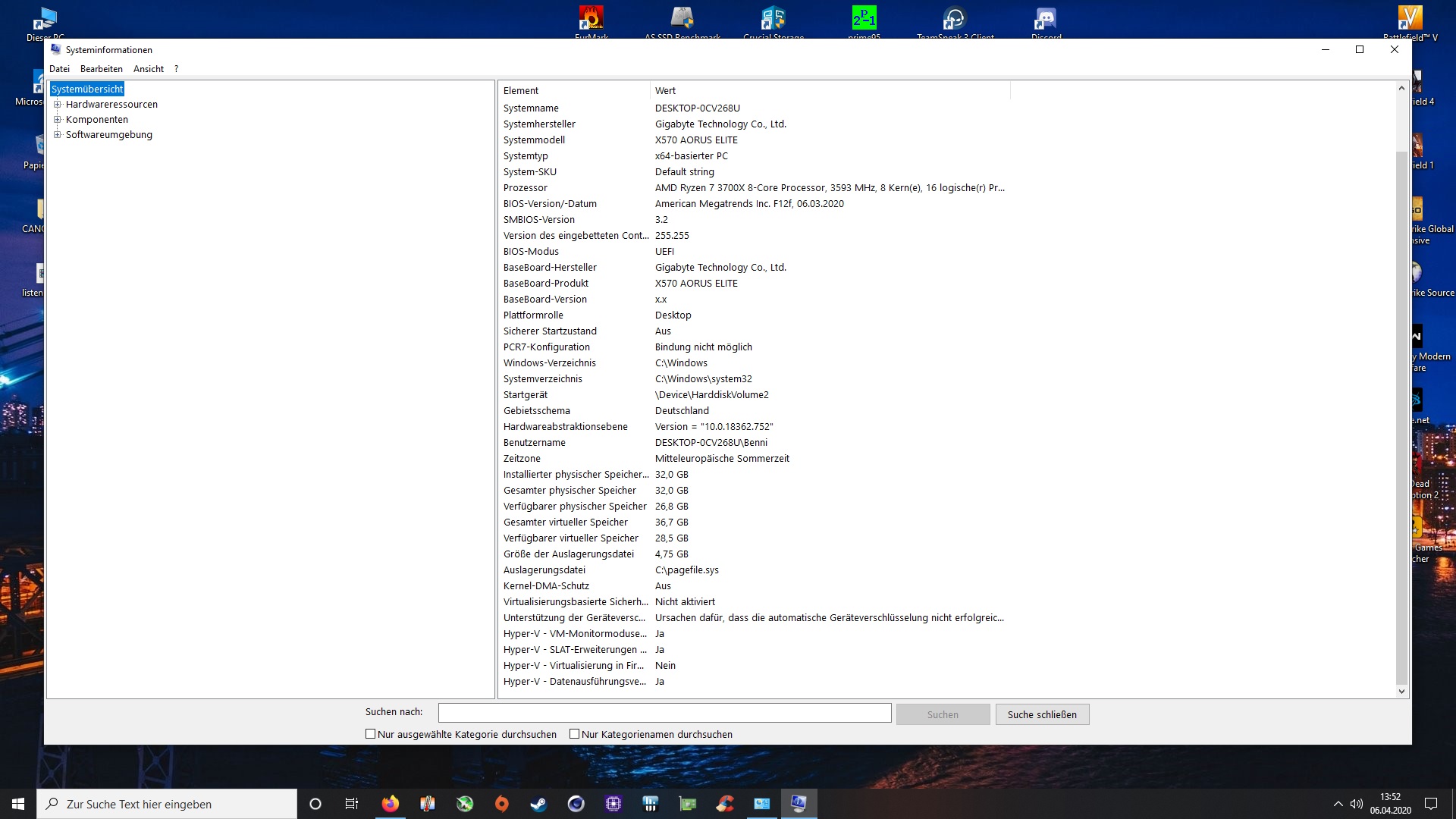Check 'Nur Kategorienamen durchsuchen' option
The image size is (1456, 819).
point(575,734)
